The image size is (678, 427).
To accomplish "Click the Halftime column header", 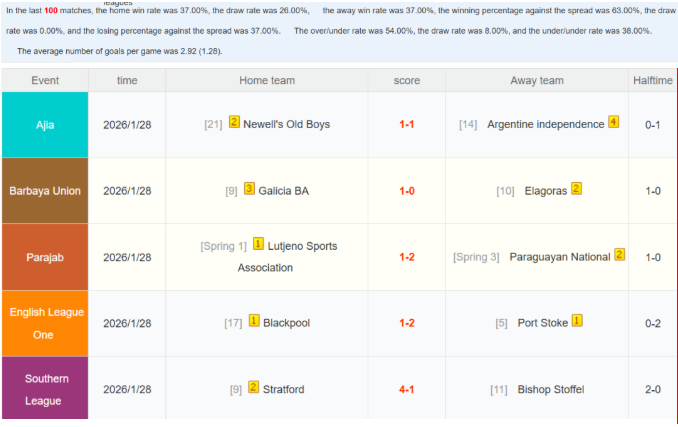I will point(653,80).
